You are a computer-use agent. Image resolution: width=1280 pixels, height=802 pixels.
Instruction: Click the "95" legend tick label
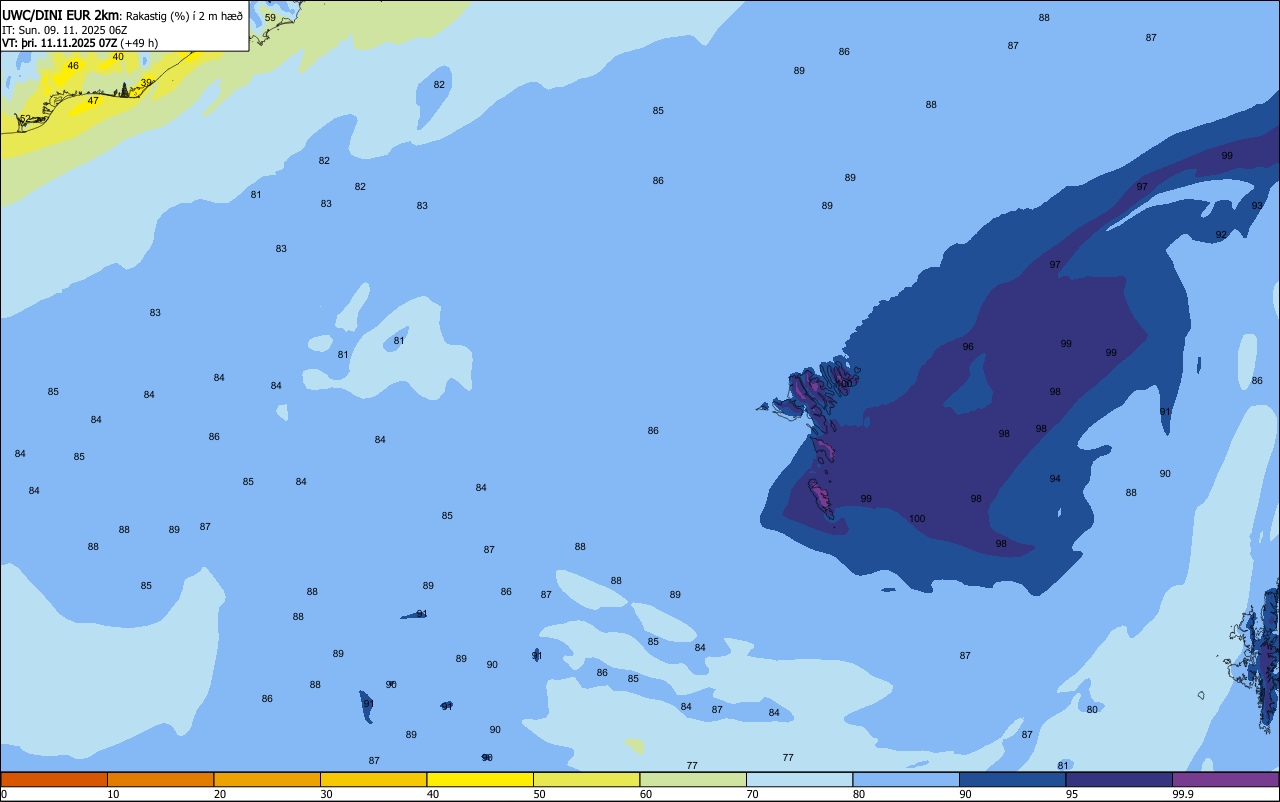pyautogui.click(x=1072, y=794)
